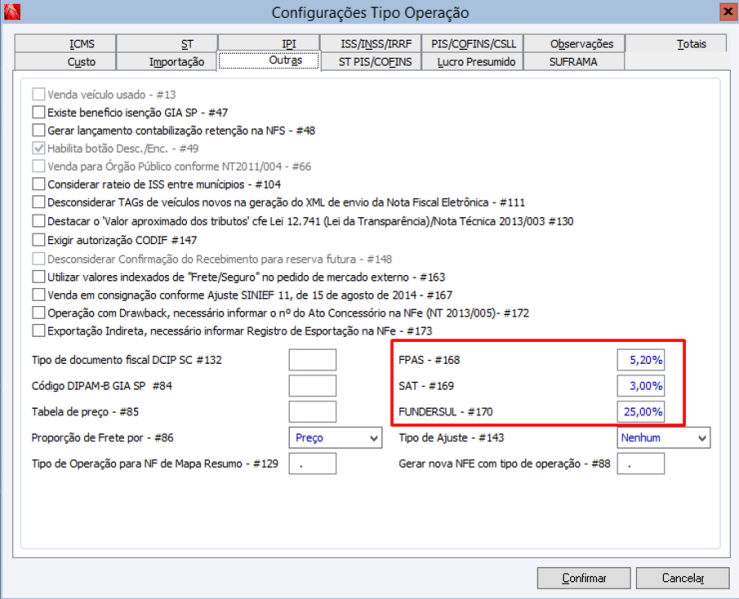
Task: Edit the FUNDERSUL #170 percentage field
Action: [x=640, y=412]
